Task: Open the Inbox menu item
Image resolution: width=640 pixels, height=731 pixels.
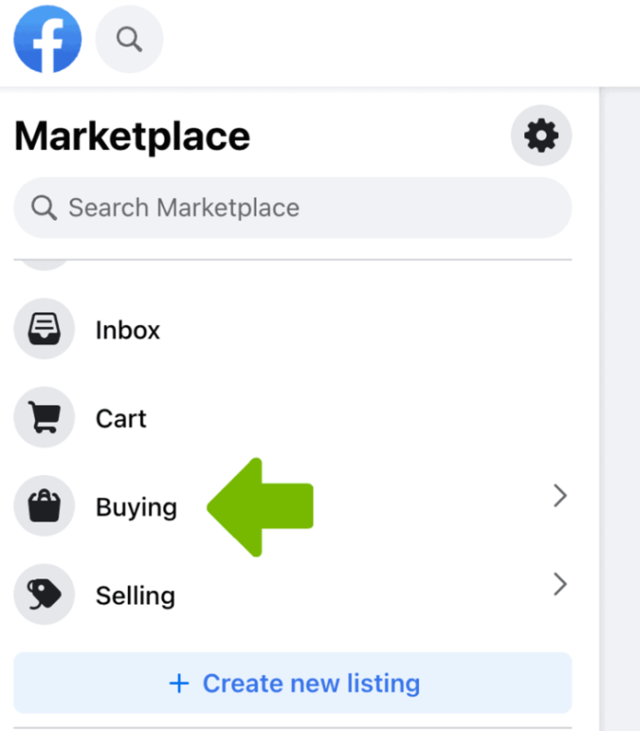Action: (128, 330)
